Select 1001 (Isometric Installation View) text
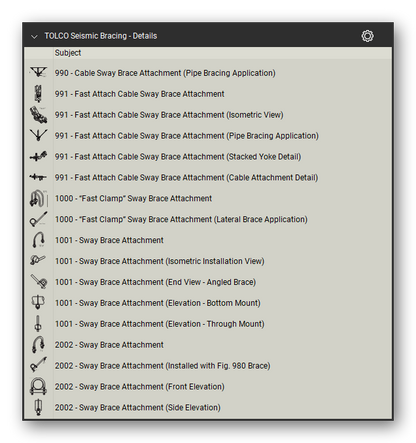This screenshot has width=416, height=443. point(160,261)
